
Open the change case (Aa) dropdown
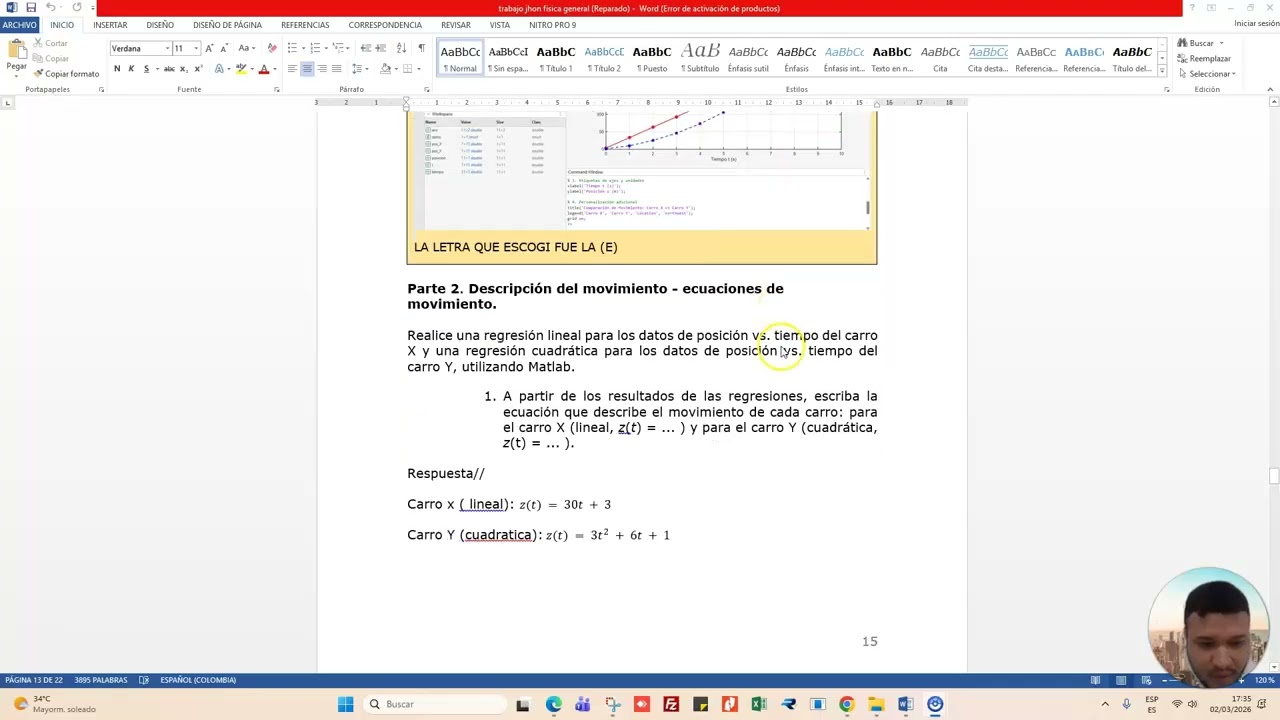(247, 48)
